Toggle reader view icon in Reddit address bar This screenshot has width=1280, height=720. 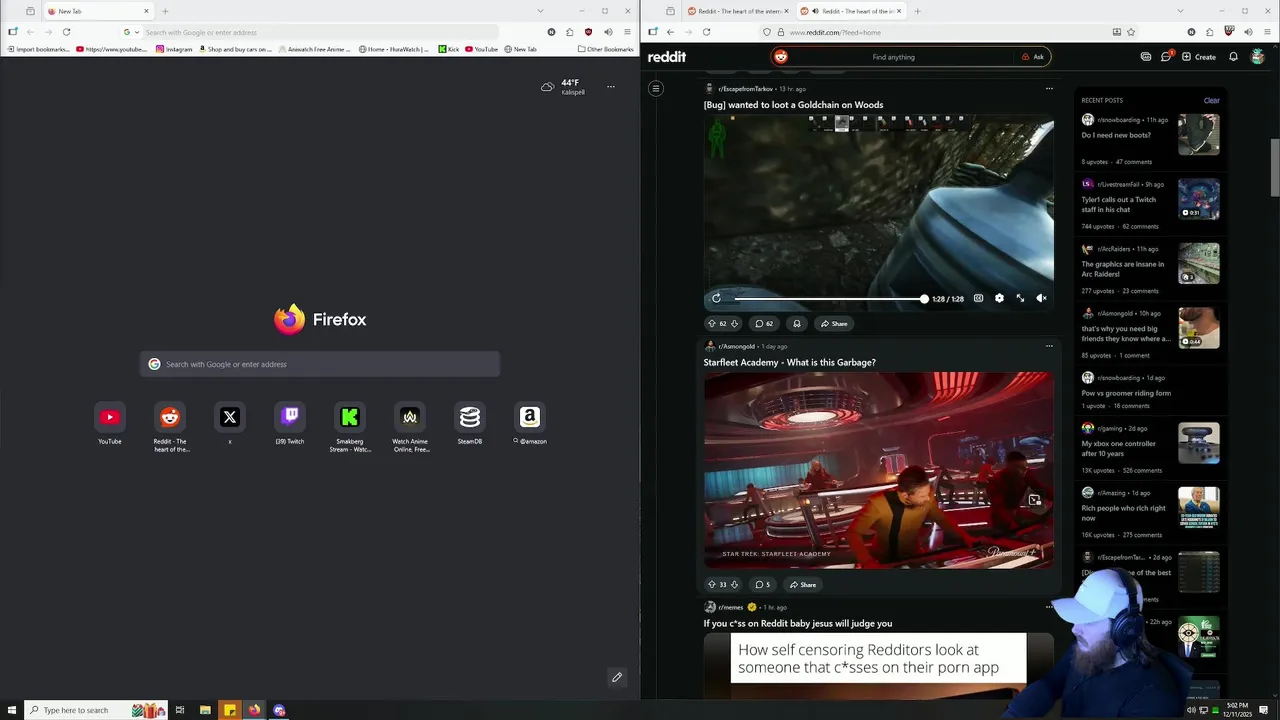click(1116, 32)
